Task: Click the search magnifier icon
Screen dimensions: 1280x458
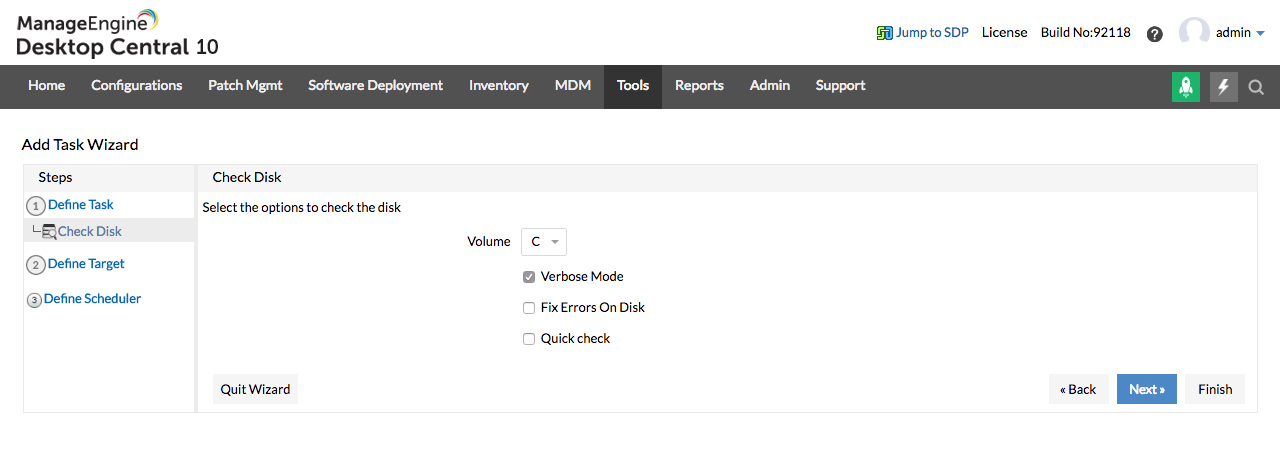Action: 1257,87
